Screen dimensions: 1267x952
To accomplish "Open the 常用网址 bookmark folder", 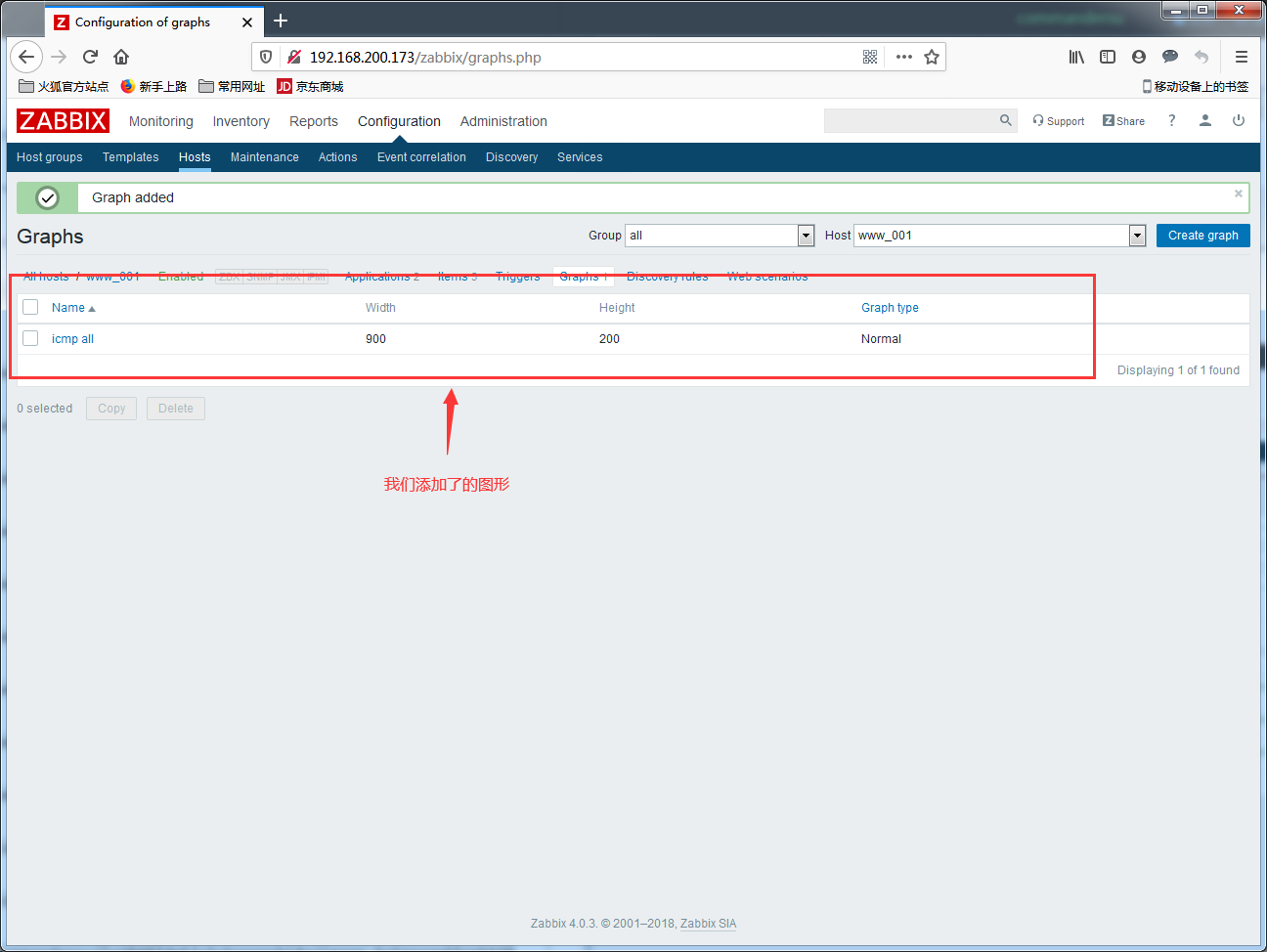I will click(232, 86).
